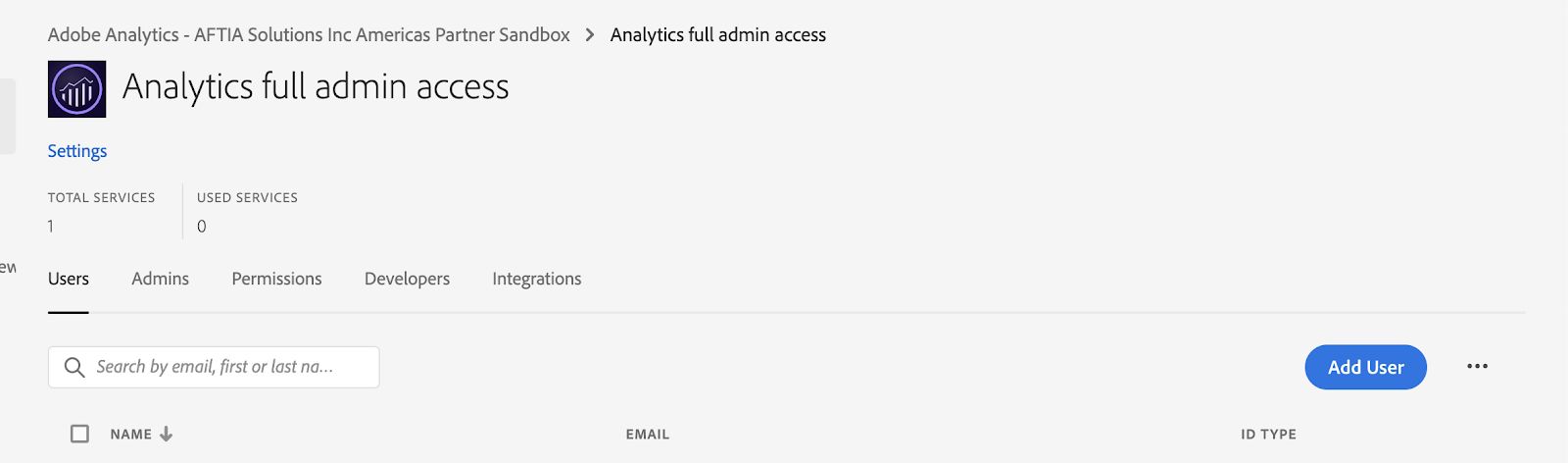Click the ID TYPE column header
Screen dimensions: 1568x463
click(x=1268, y=434)
